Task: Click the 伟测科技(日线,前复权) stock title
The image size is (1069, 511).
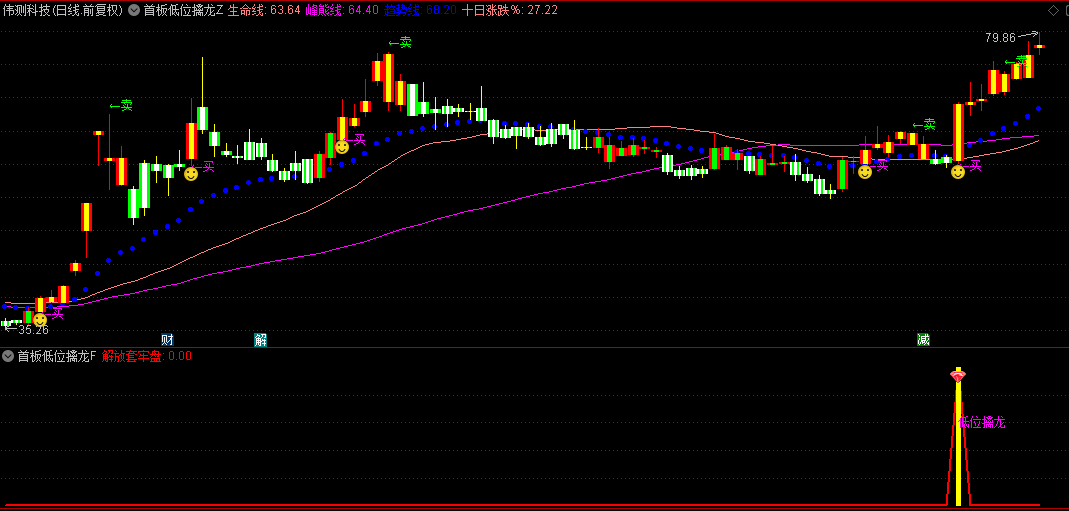Action: tap(63, 10)
